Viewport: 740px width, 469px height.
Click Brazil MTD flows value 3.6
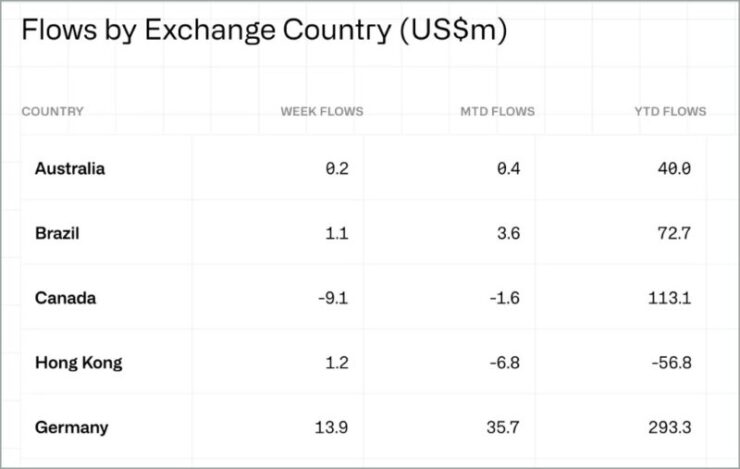tap(508, 233)
